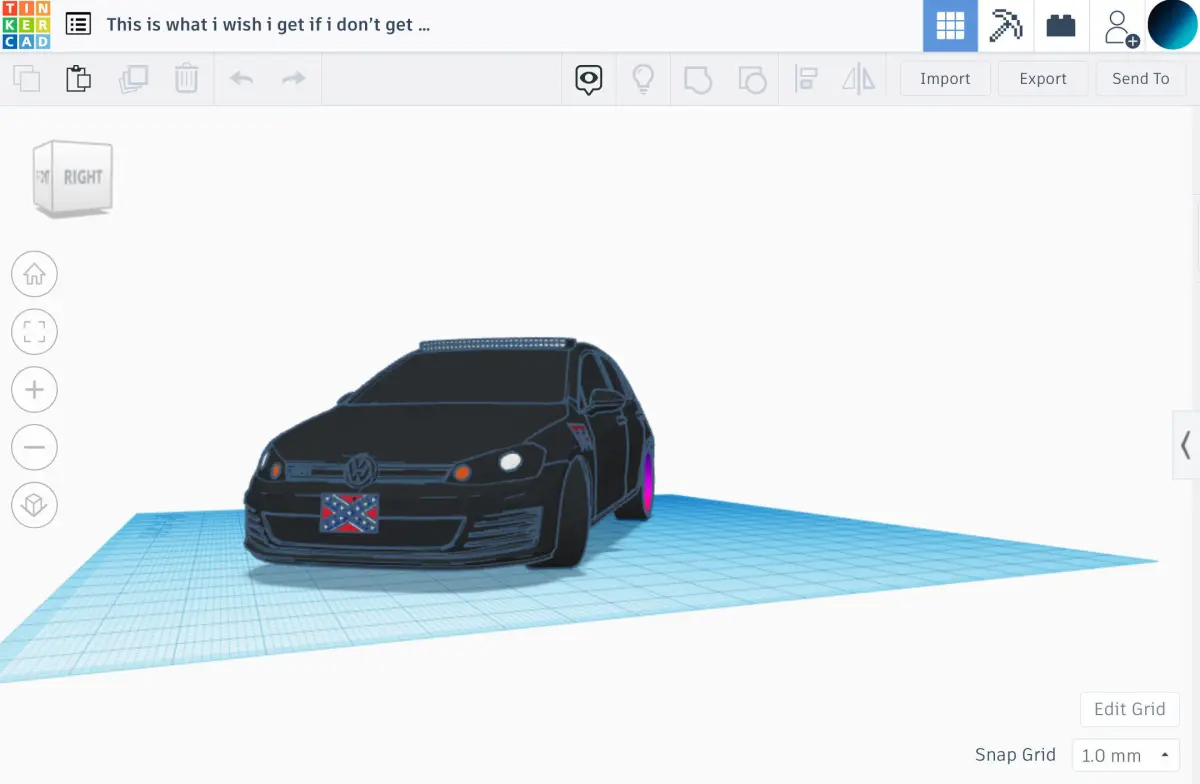Click the Copy toolbar icon
The image size is (1200, 784).
(27, 79)
